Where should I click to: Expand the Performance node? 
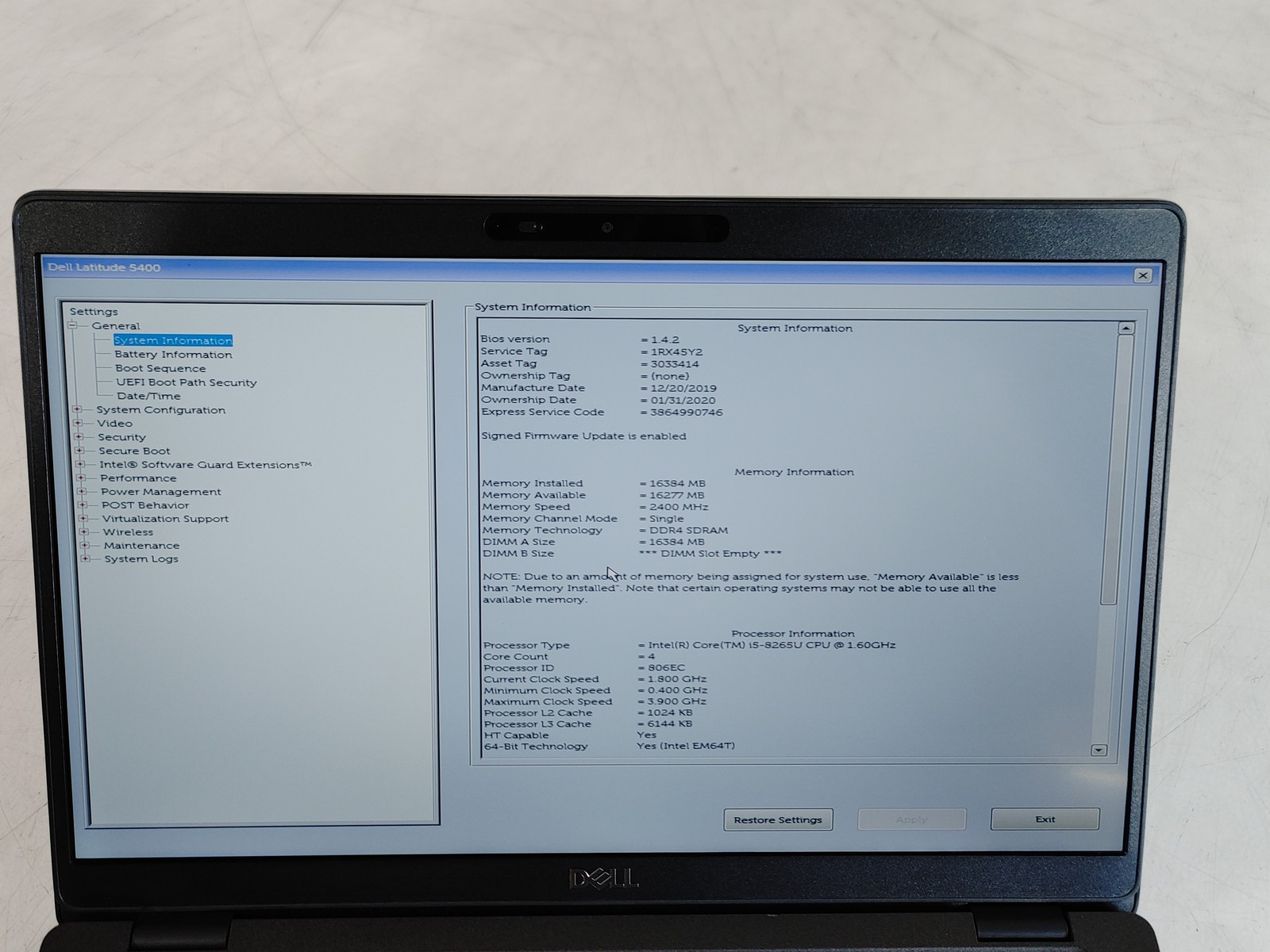click(x=81, y=478)
